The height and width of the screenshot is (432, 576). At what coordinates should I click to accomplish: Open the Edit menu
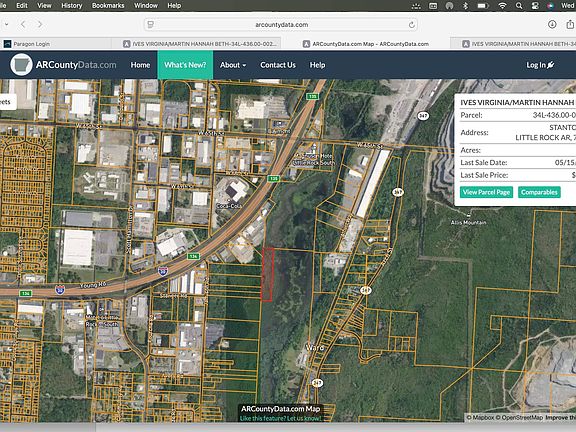[x=22, y=6]
